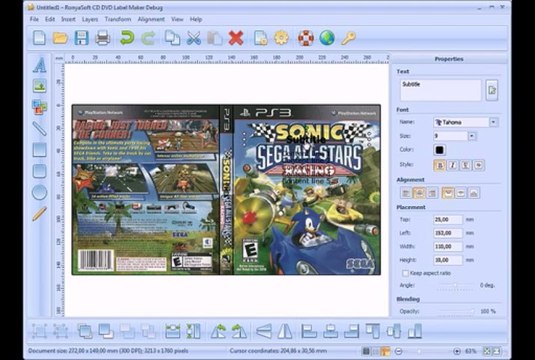This screenshot has height=360, width=535.
Task: Visit the website via the globe icon
Action: tap(327, 38)
